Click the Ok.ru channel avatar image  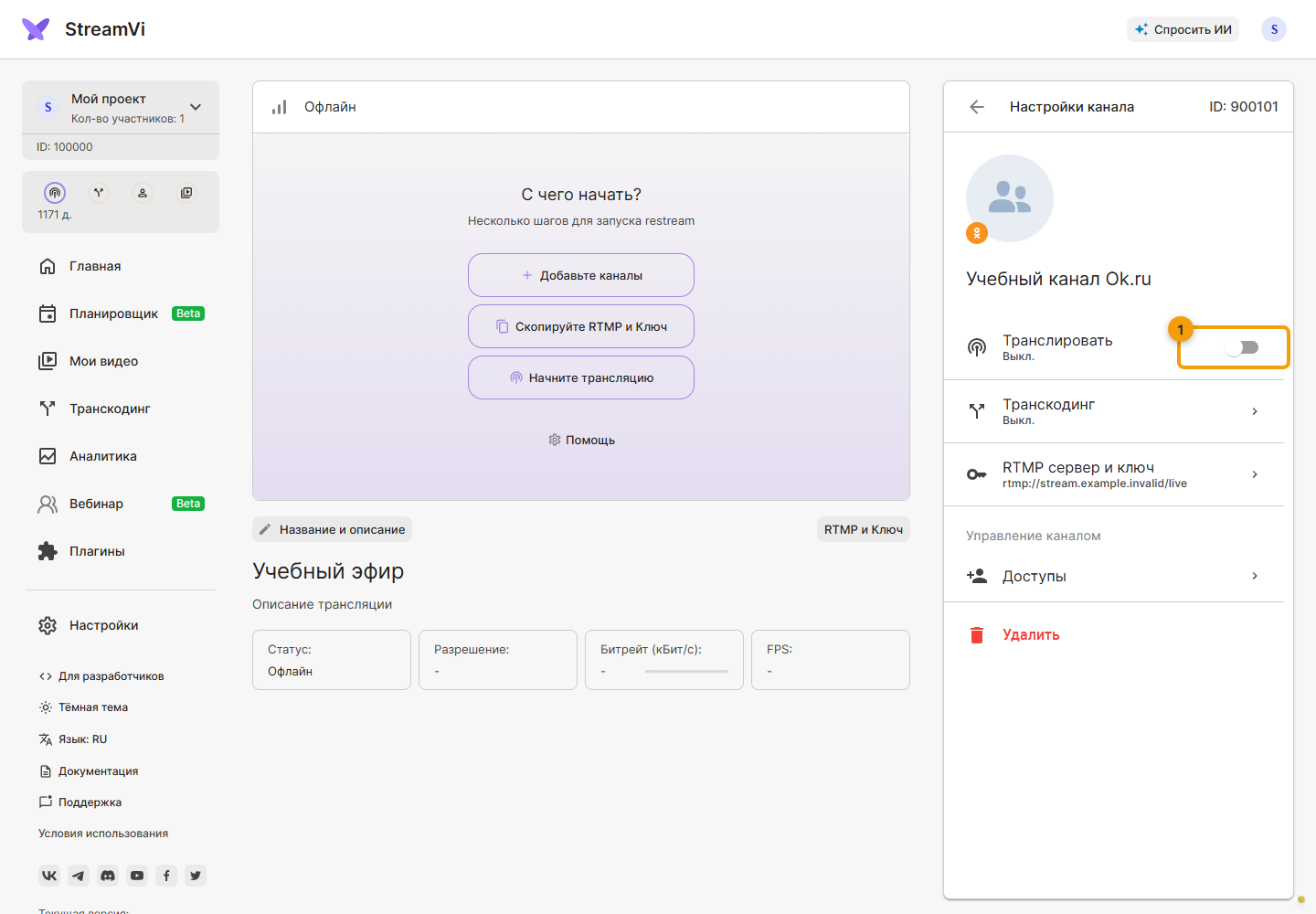[x=1010, y=198]
